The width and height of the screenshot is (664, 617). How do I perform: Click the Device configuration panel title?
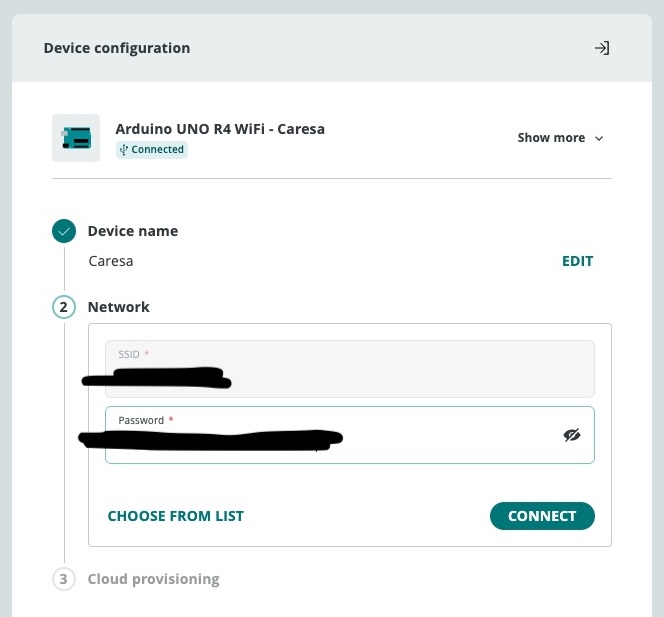pos(117,48)
